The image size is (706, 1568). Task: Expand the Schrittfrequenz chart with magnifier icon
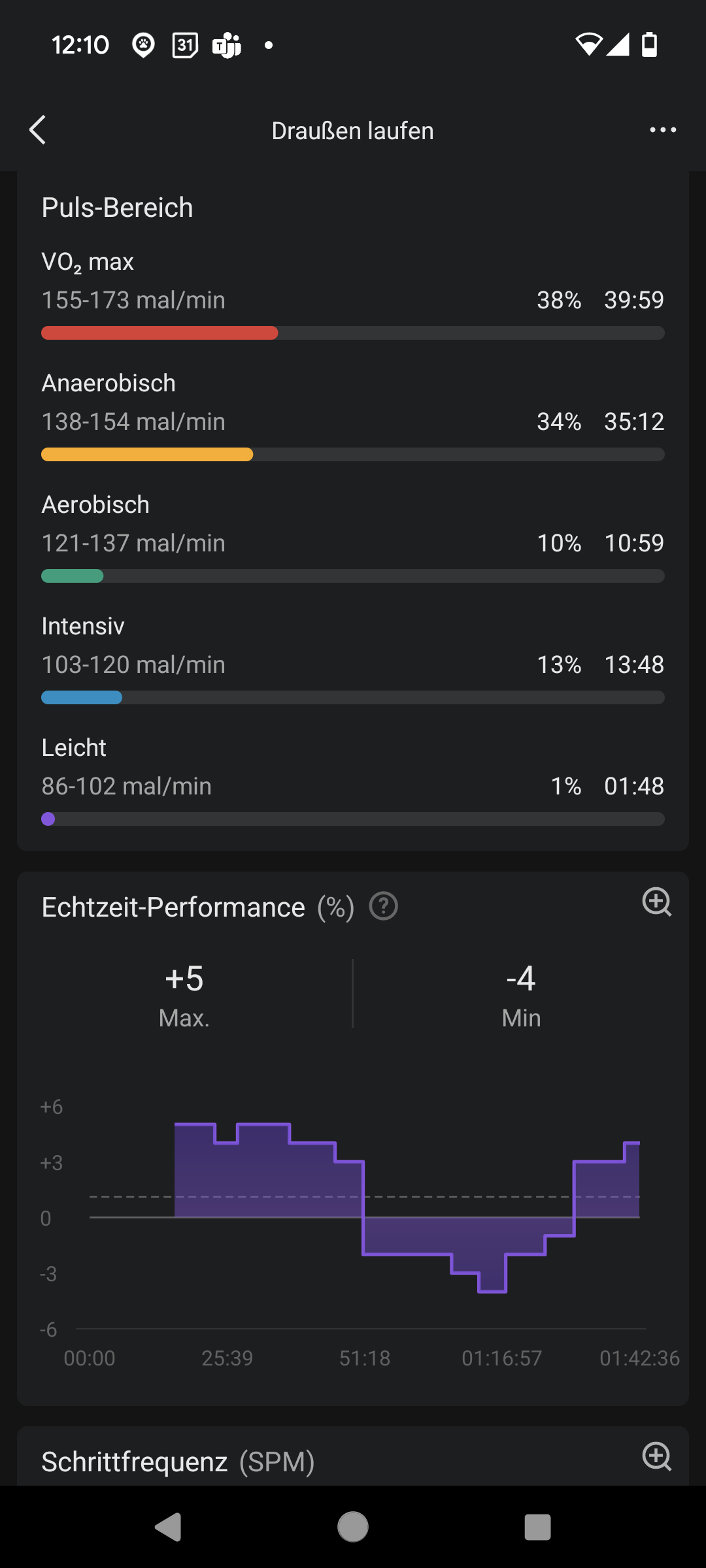pos(656,1456)
